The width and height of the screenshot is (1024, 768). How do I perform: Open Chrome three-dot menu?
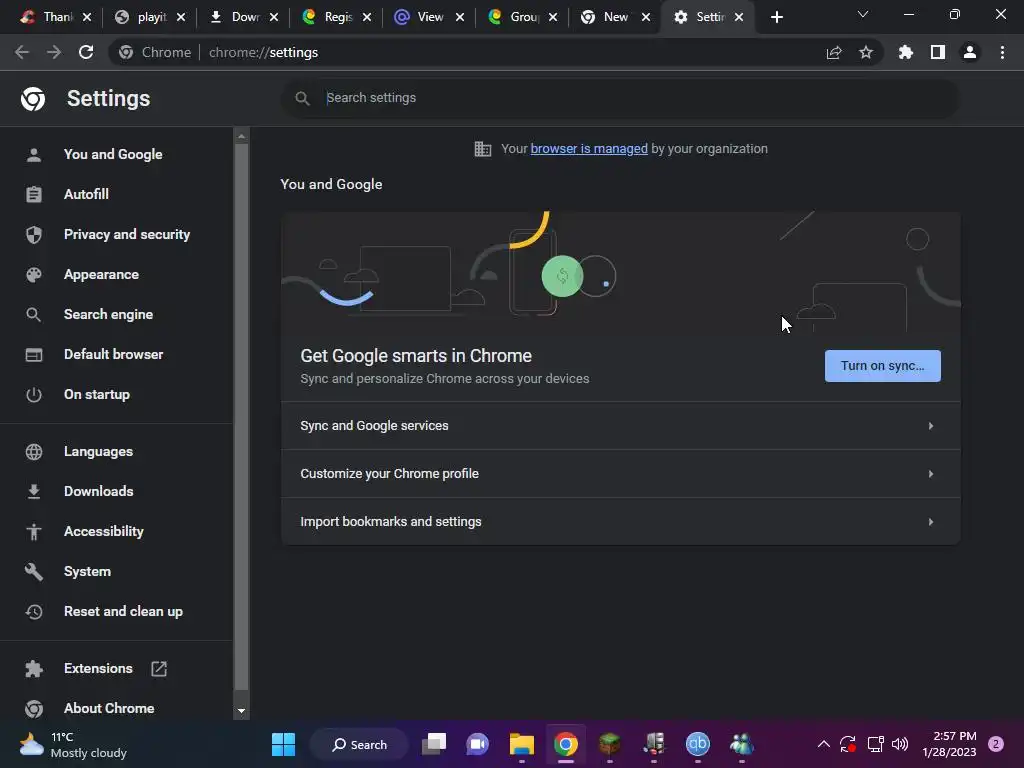click(1002, 52)
